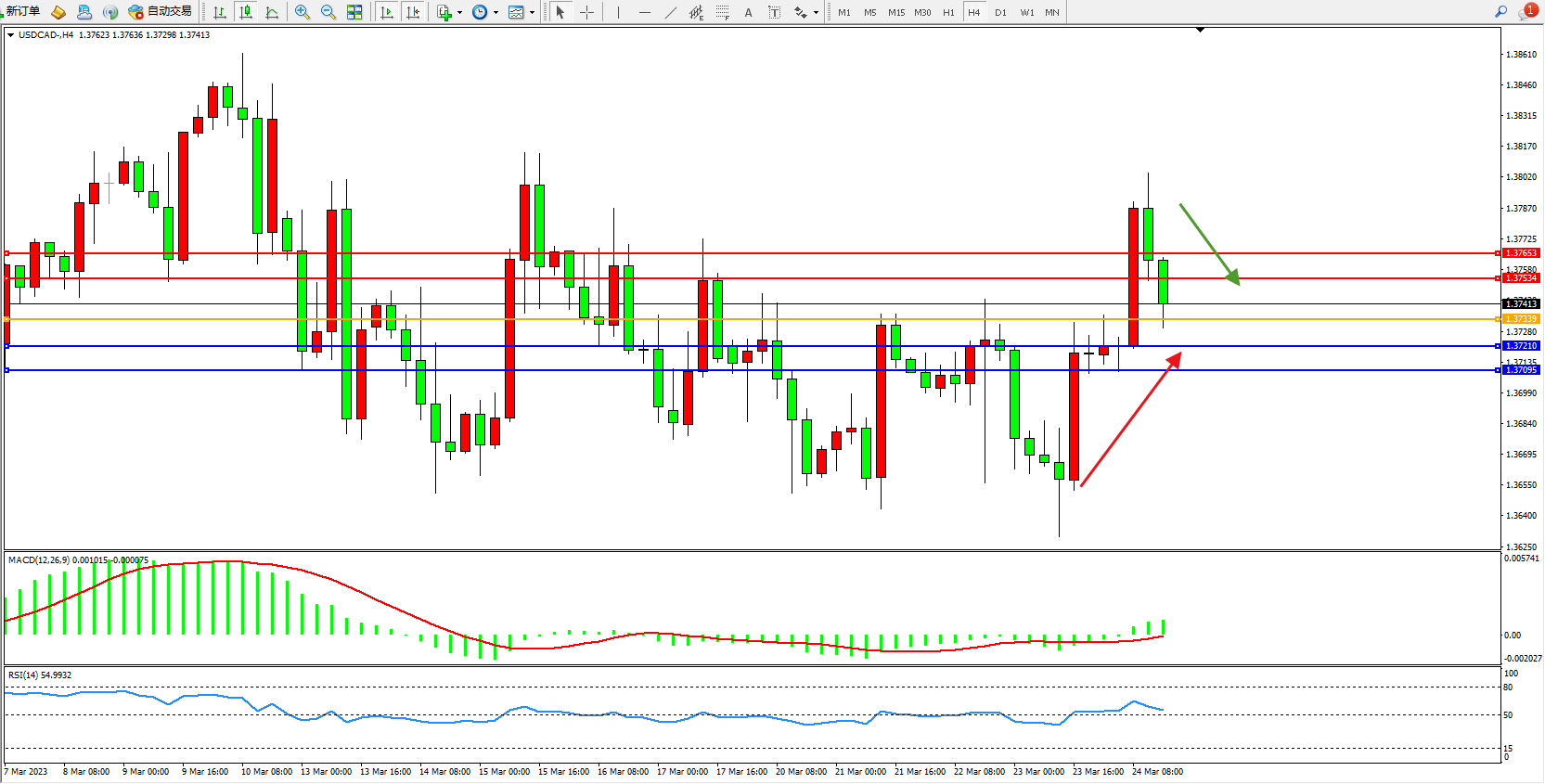Toggle the chart shift button

[x=413, y=12]
